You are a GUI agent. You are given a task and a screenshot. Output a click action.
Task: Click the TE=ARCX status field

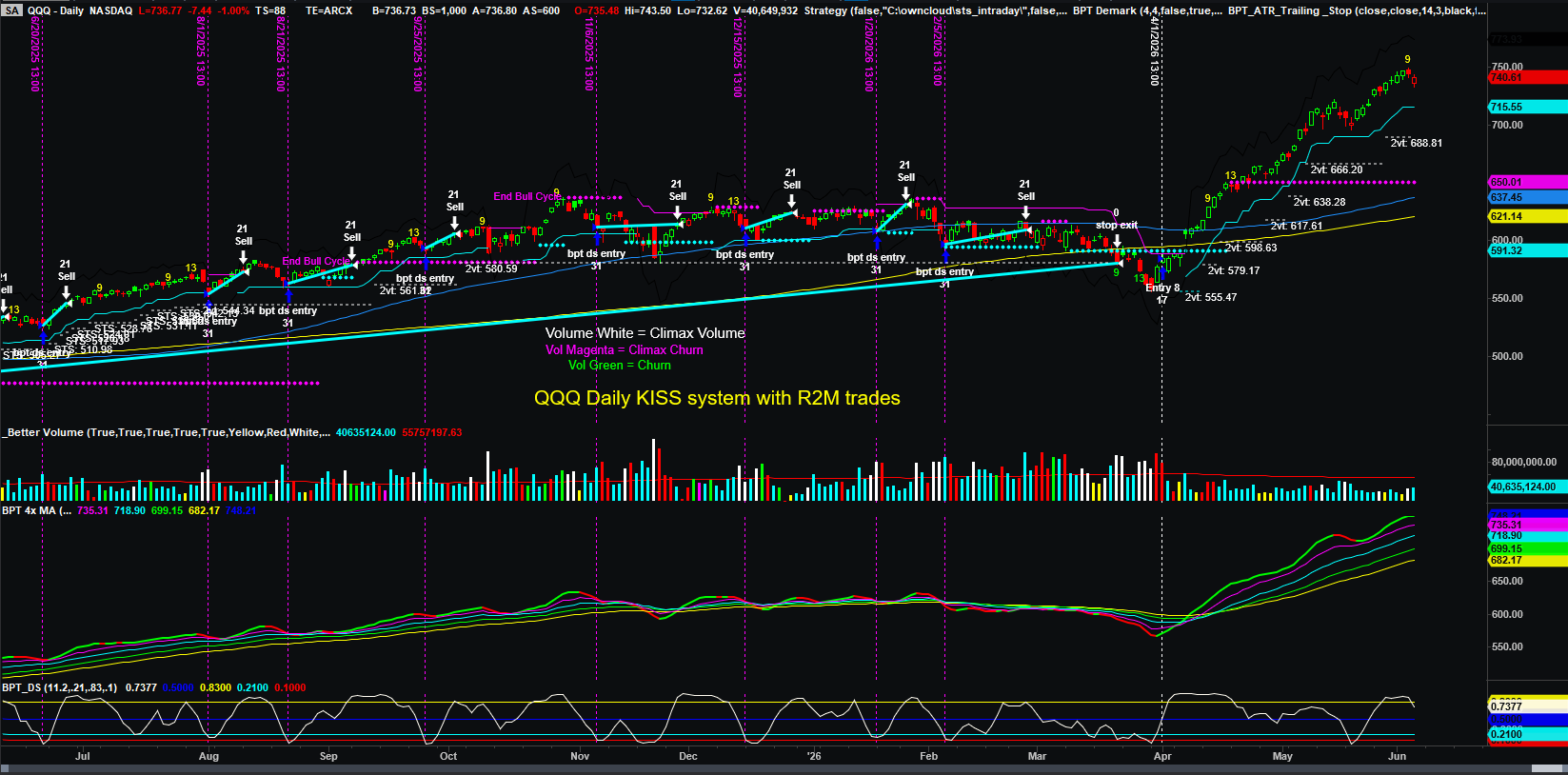(328, 10)
